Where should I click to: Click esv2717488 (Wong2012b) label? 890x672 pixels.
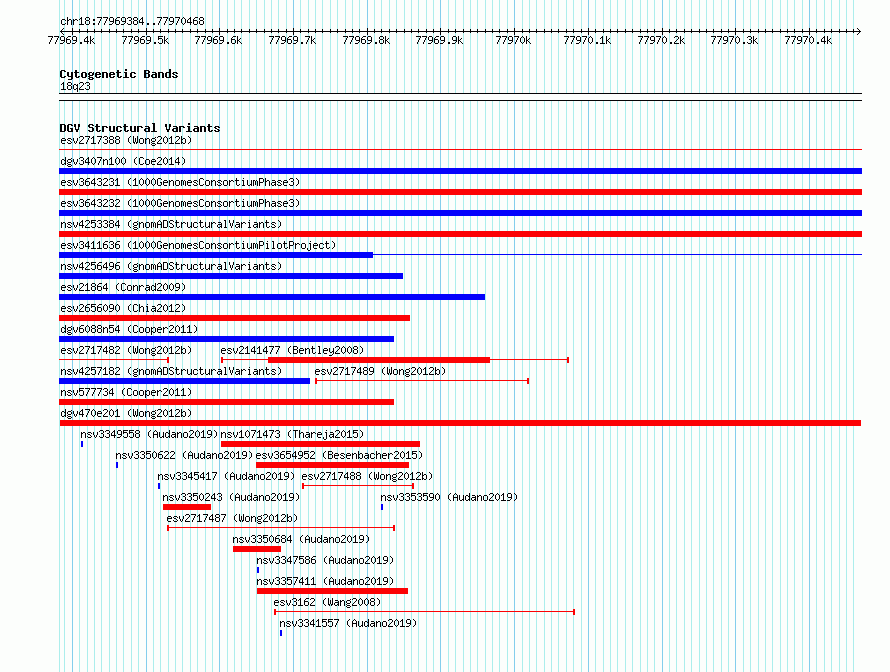367,476
